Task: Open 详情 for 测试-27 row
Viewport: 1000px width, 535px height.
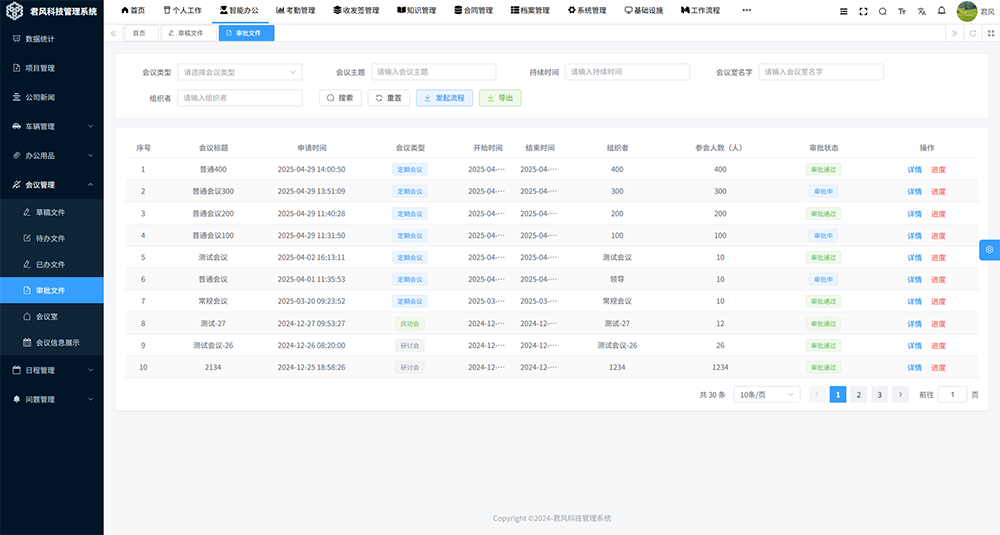Action: [x=915, y=324]
